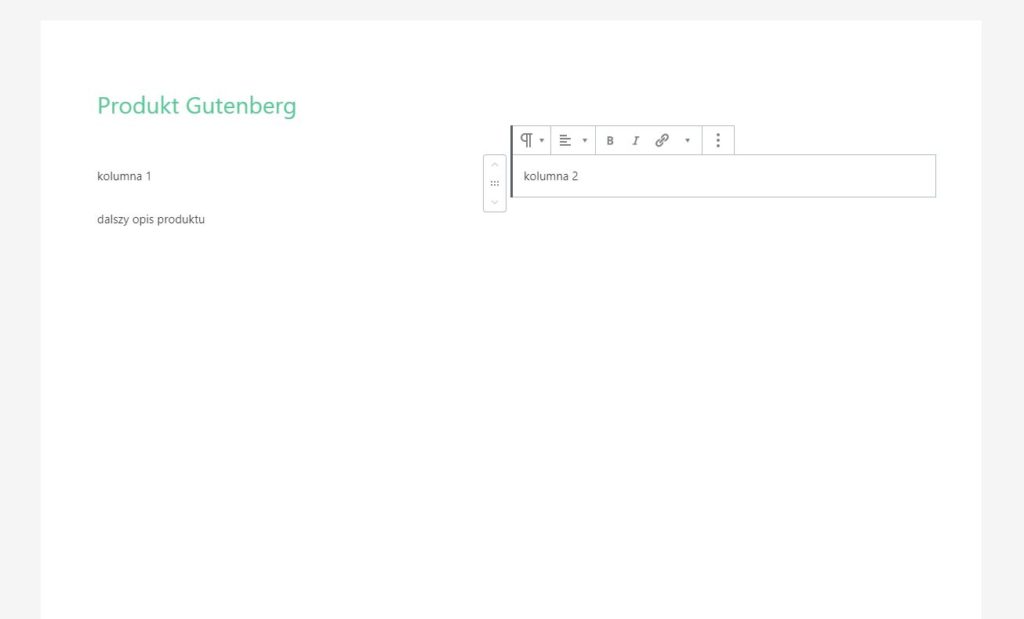1024x619 pixels.
Task: Click the move block down arrow
Action: 495,202
